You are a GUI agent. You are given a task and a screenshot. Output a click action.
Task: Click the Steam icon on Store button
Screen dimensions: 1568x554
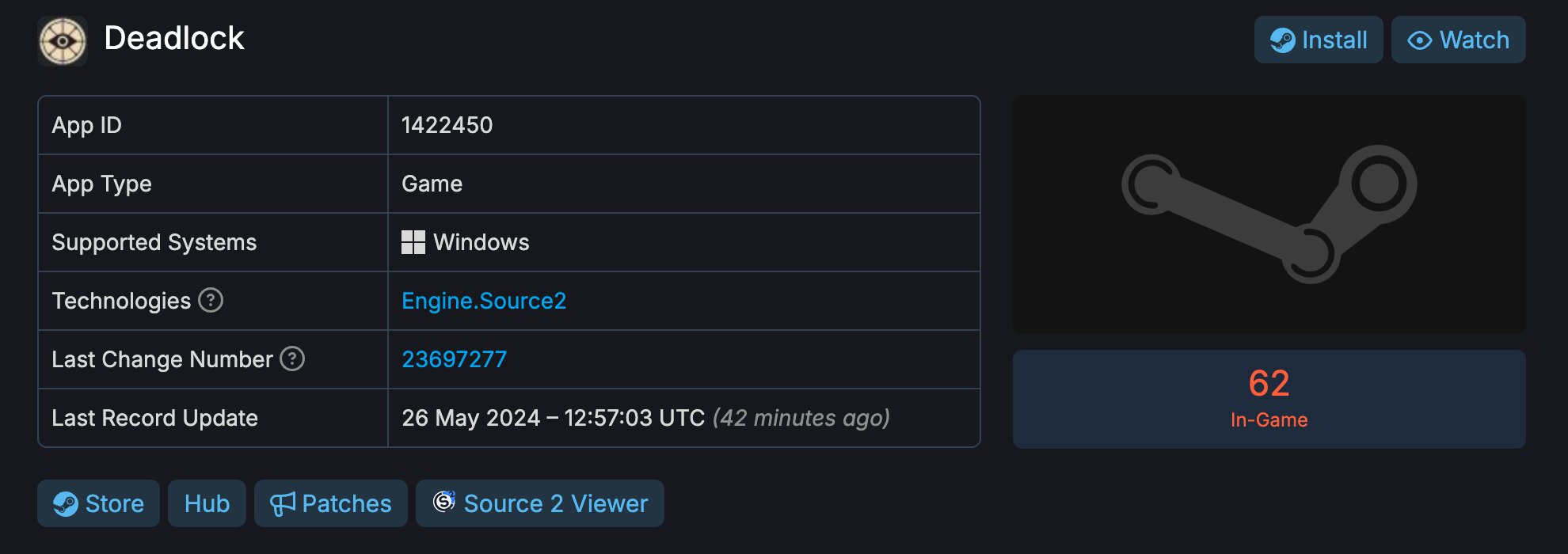point(66,504)
